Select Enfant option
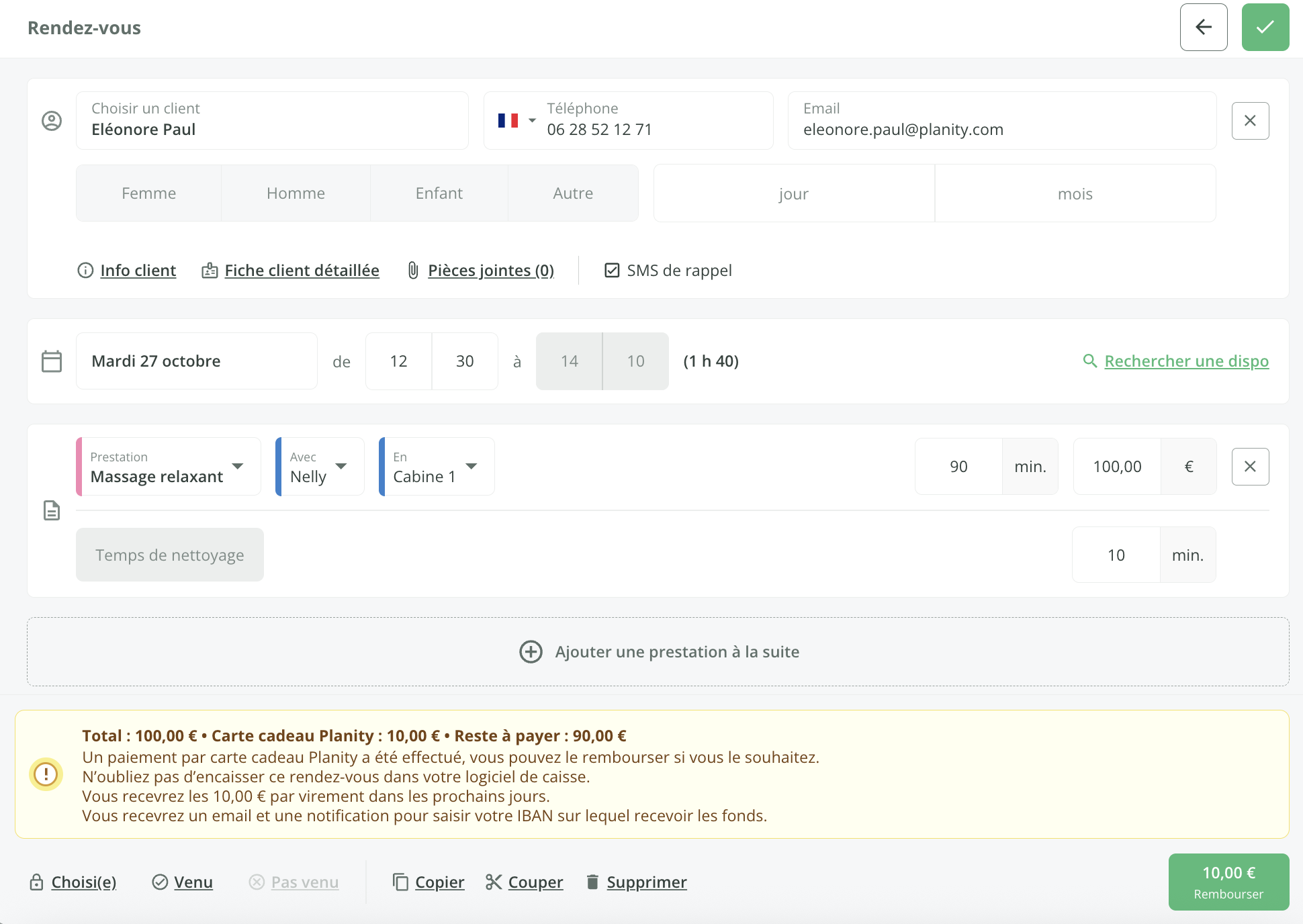The width and height of the screenshot is (1303, 924). point(439,193)
